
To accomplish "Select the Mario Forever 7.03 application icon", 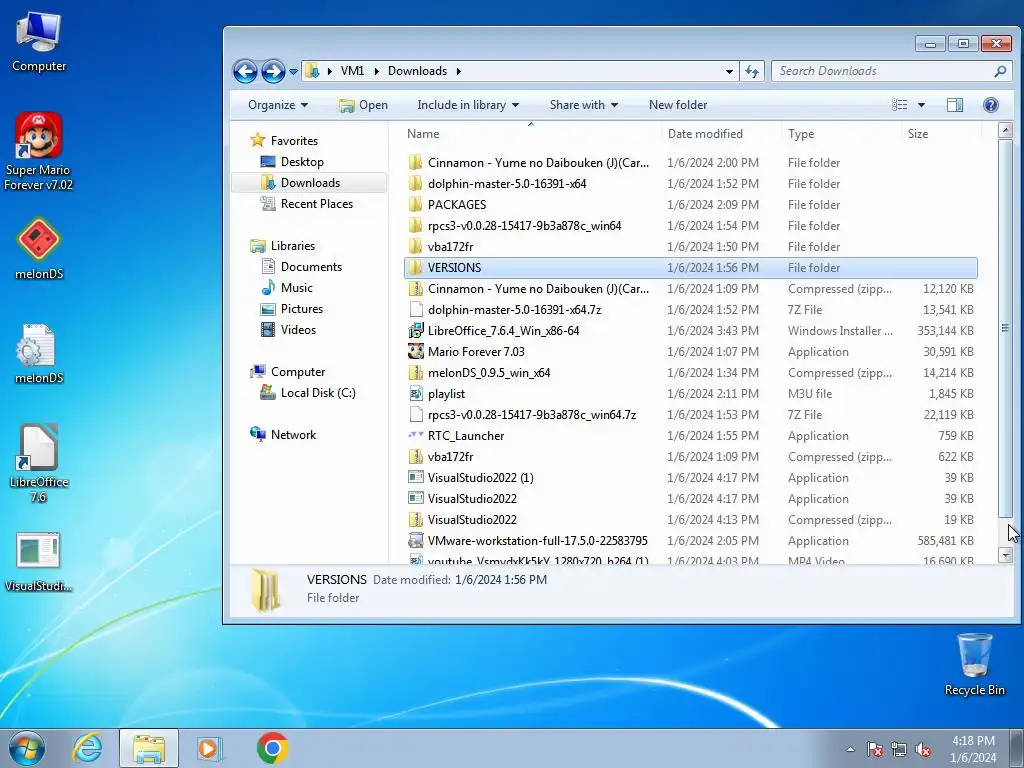I will coord(415,351).
